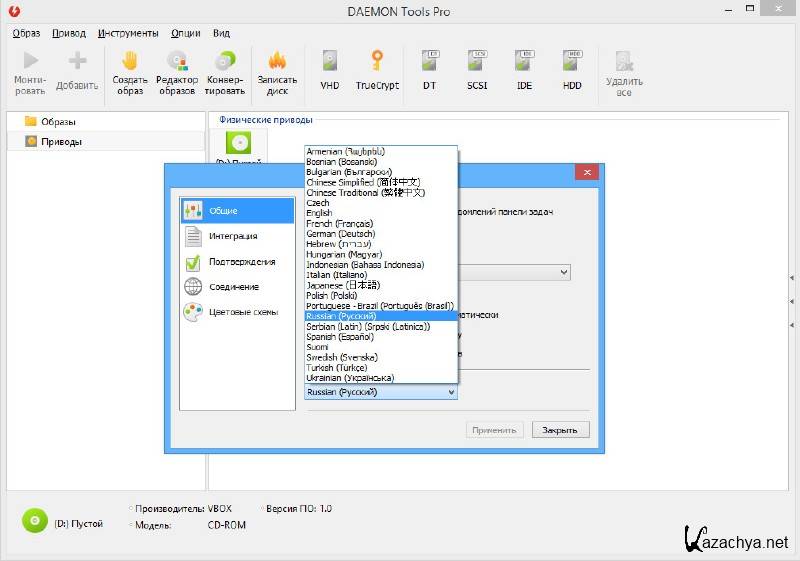Open the Цветовые схемы settings section
The height and width of the screenshot is (561, 800).
tap(243, 312)
